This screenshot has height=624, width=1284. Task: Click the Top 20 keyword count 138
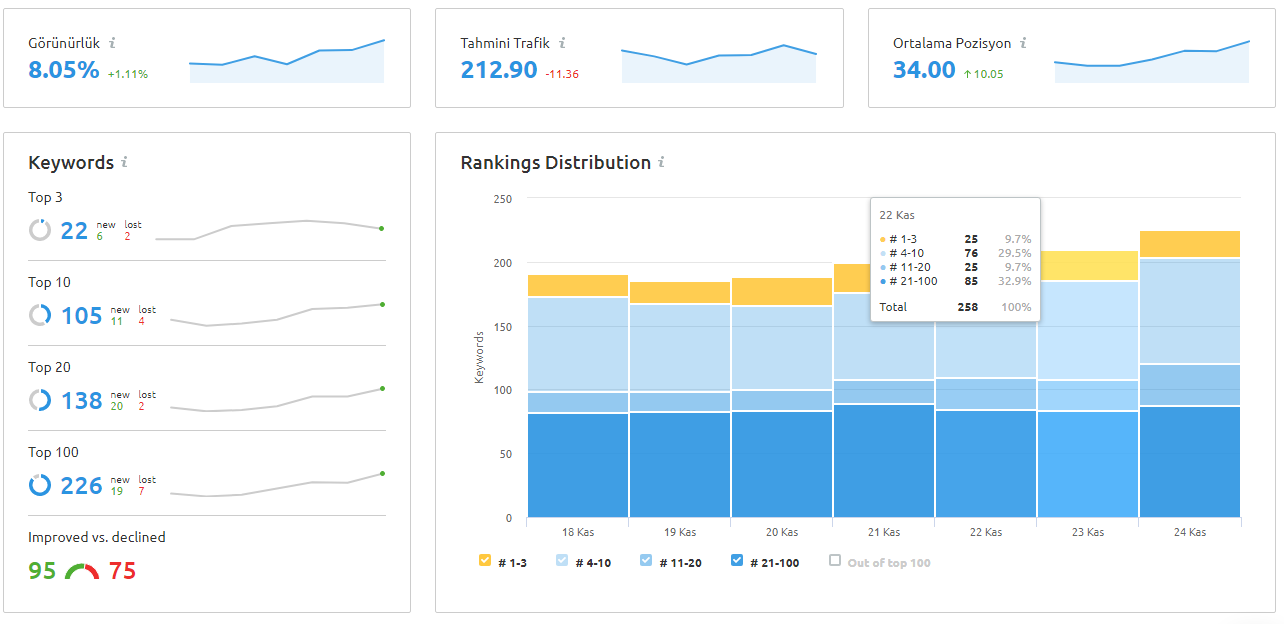coord(82,401)
